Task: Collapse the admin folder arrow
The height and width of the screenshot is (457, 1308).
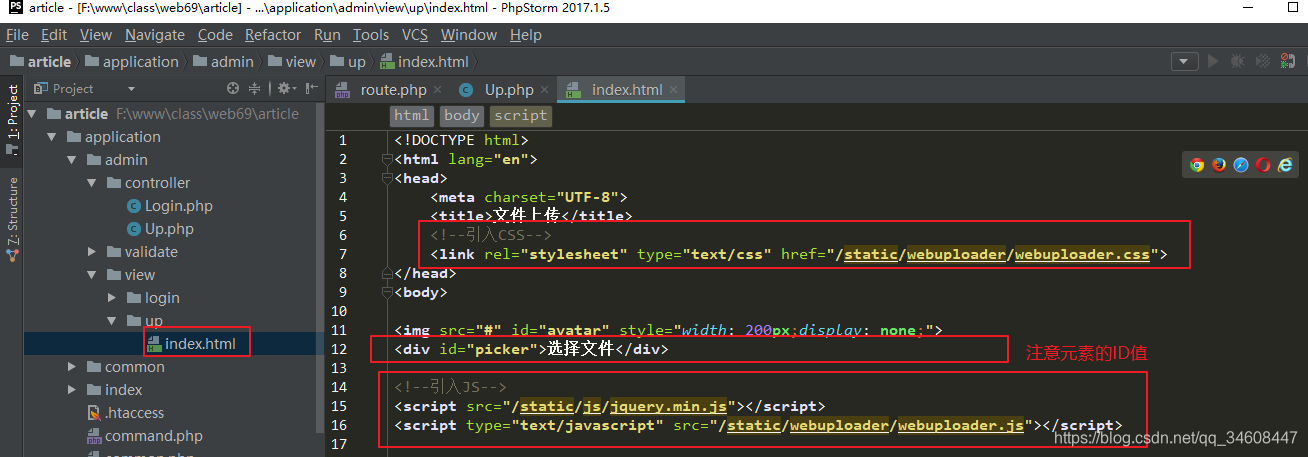Action: (x=71, y=160)
